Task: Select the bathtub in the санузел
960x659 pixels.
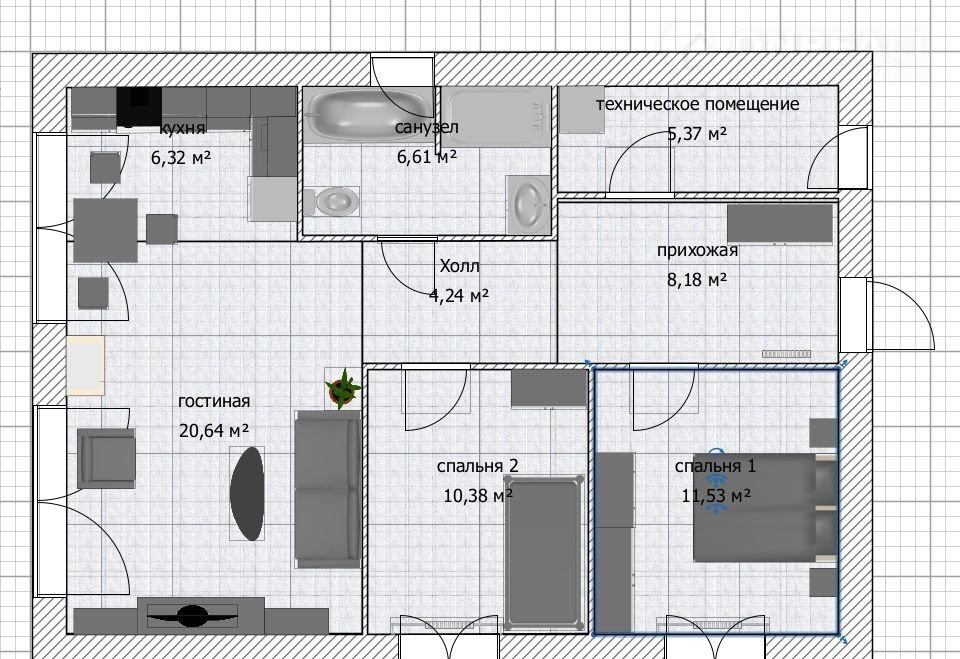Action: click(x=365, y=114)
